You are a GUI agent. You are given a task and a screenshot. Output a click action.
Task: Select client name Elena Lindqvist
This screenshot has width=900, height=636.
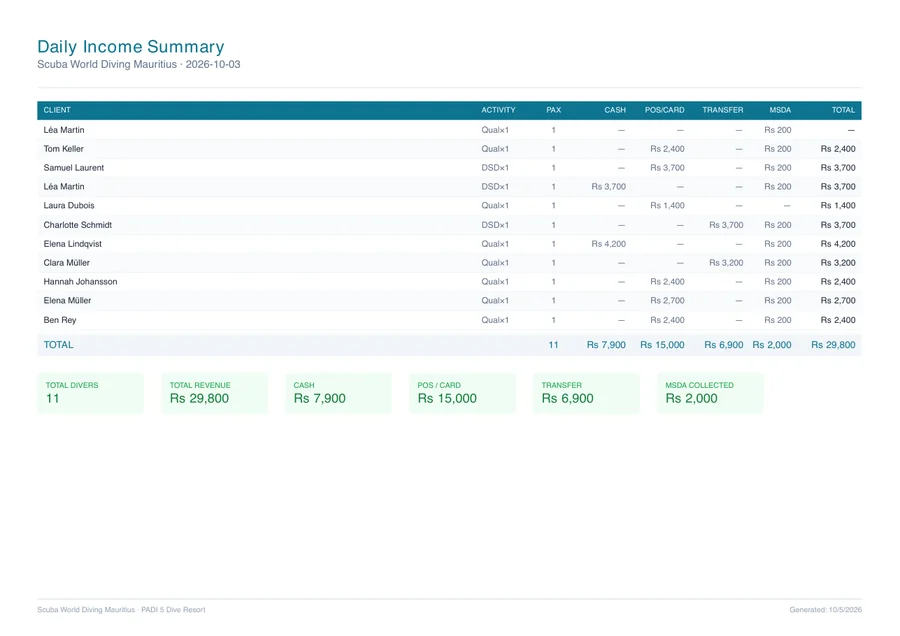pyautogui.click(x=72, y=243)
